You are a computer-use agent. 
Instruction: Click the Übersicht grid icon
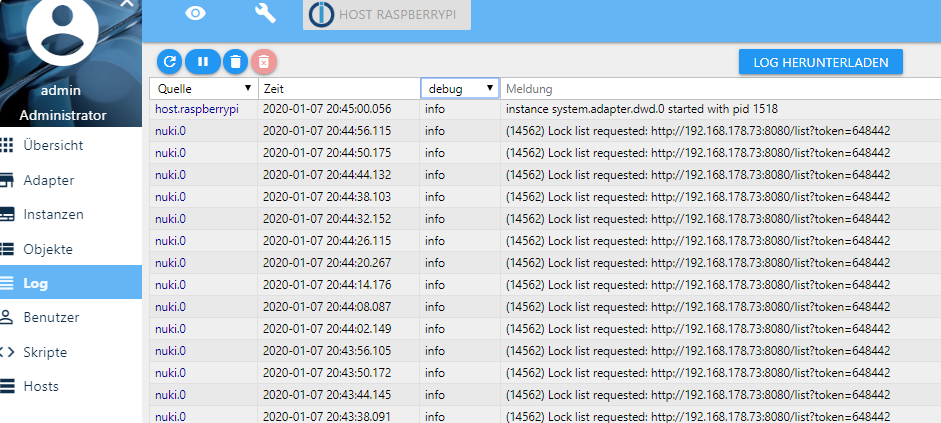click(x=5, y=145)
